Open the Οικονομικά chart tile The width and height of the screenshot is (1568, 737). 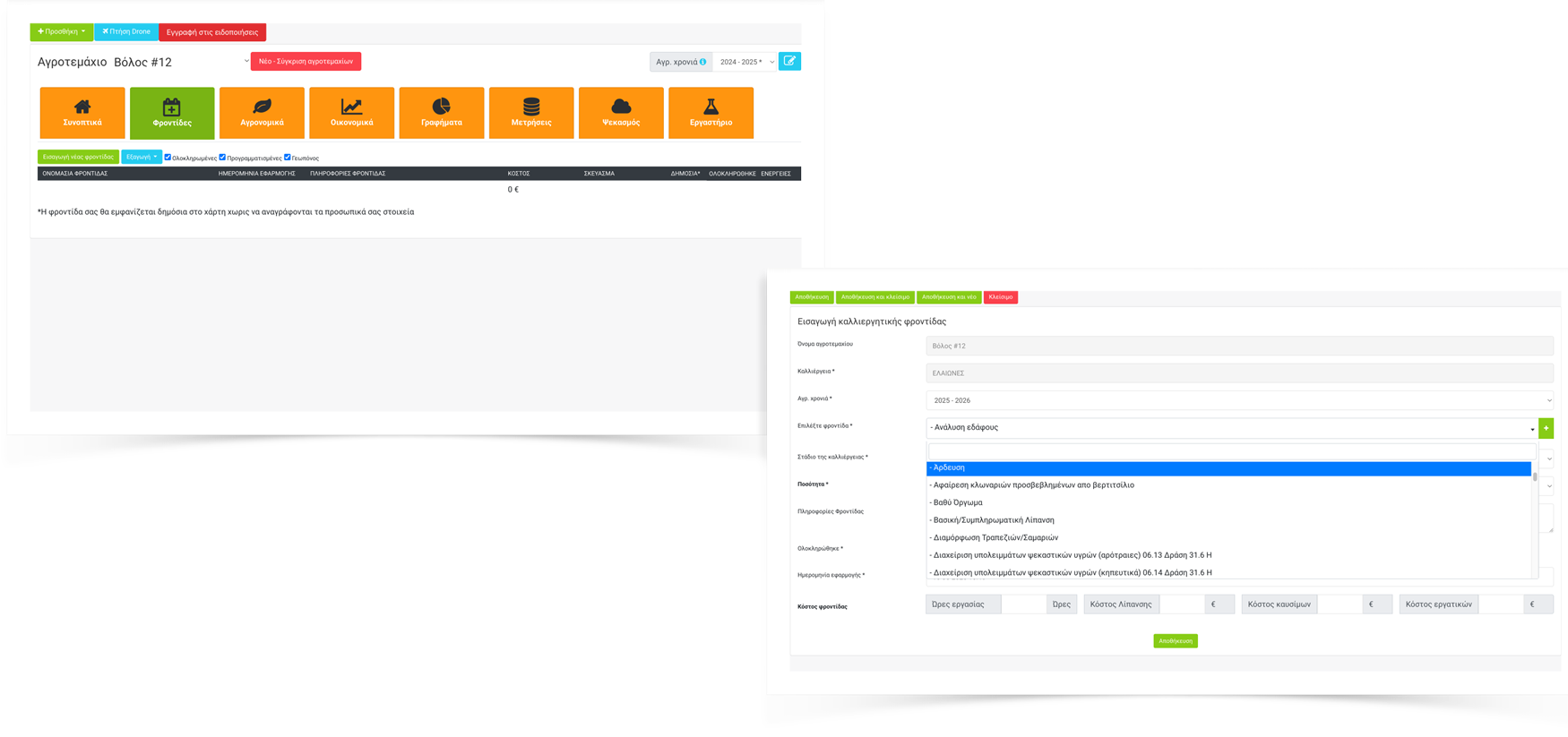click(x=351, y=113)
